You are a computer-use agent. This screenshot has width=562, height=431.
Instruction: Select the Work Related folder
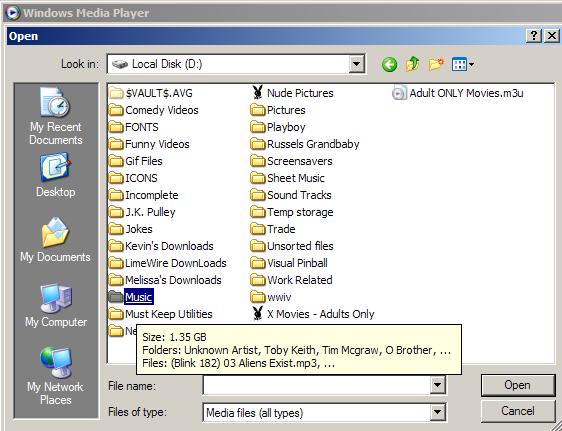click(x=291, y=280)
